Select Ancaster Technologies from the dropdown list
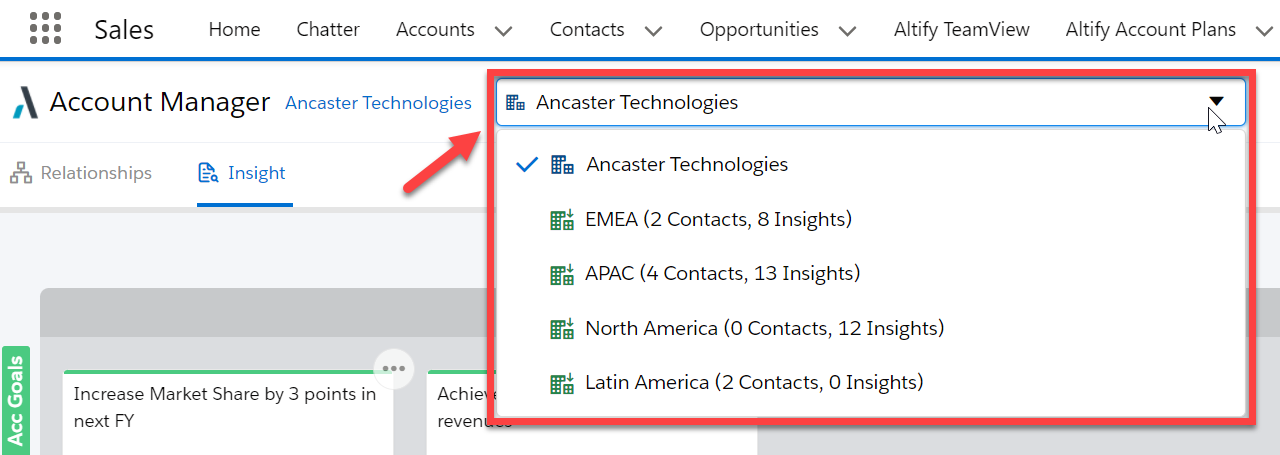Image resolution: width=1280 pixels, height=455 pixels. click(871, 165)
